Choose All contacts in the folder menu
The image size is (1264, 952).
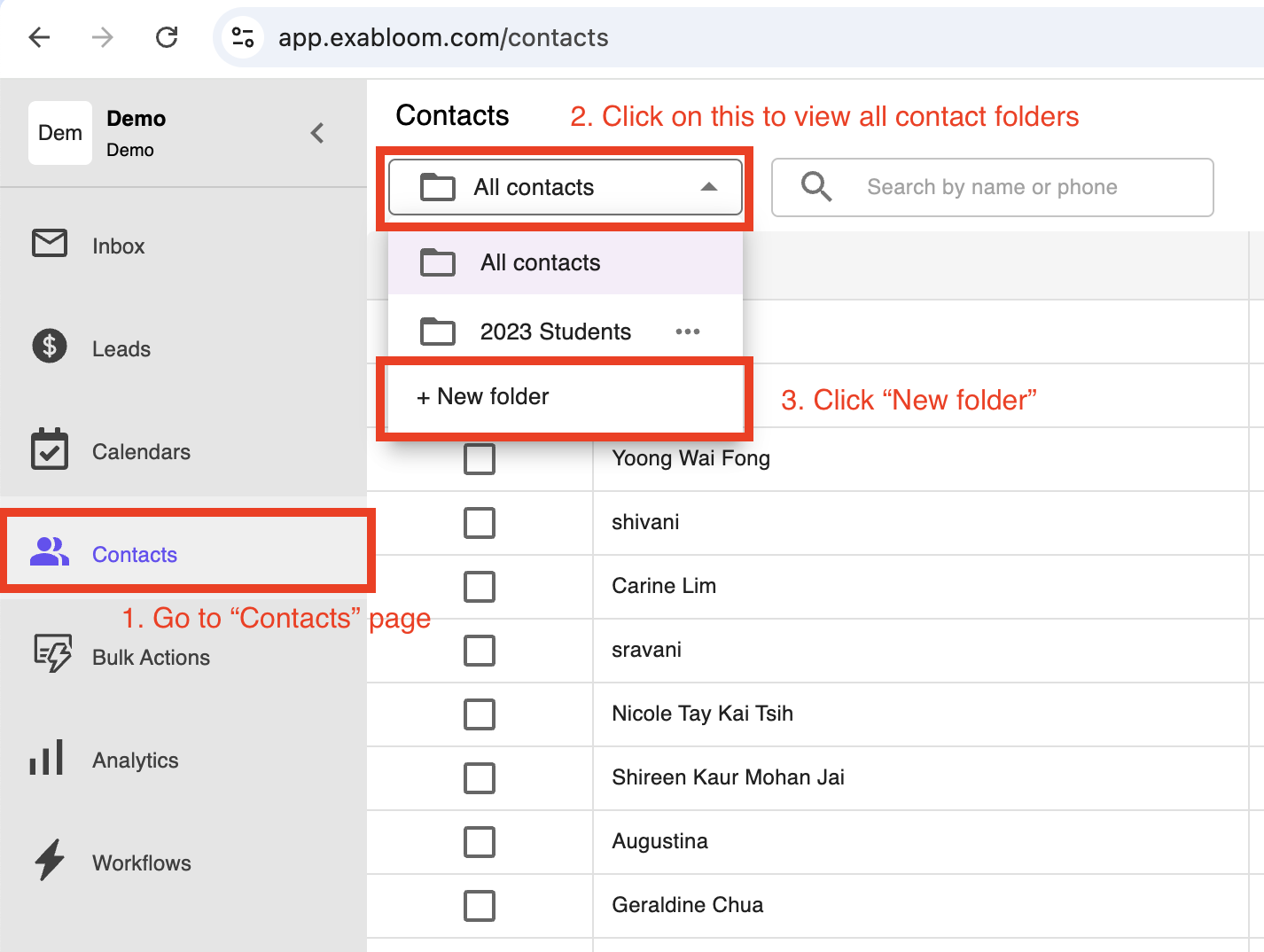point(540,262)
